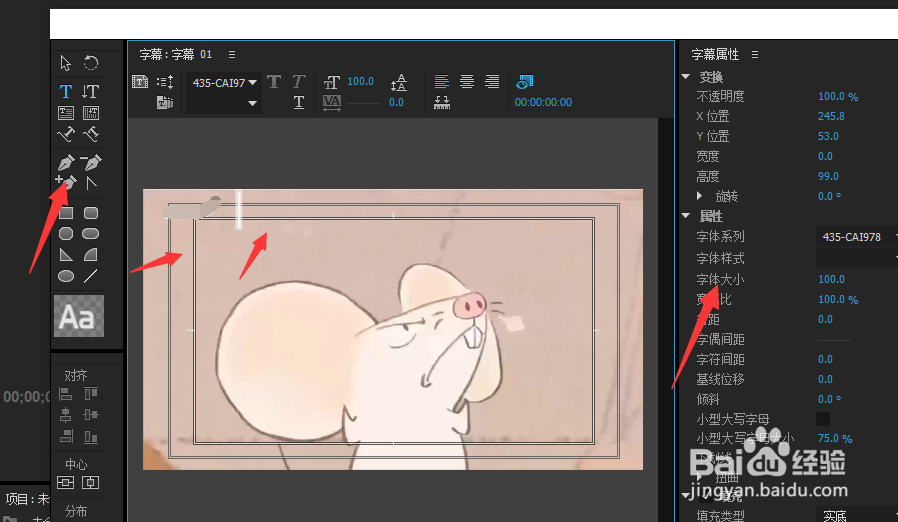Click toolbar leading value 0.0

coord(396,103)
